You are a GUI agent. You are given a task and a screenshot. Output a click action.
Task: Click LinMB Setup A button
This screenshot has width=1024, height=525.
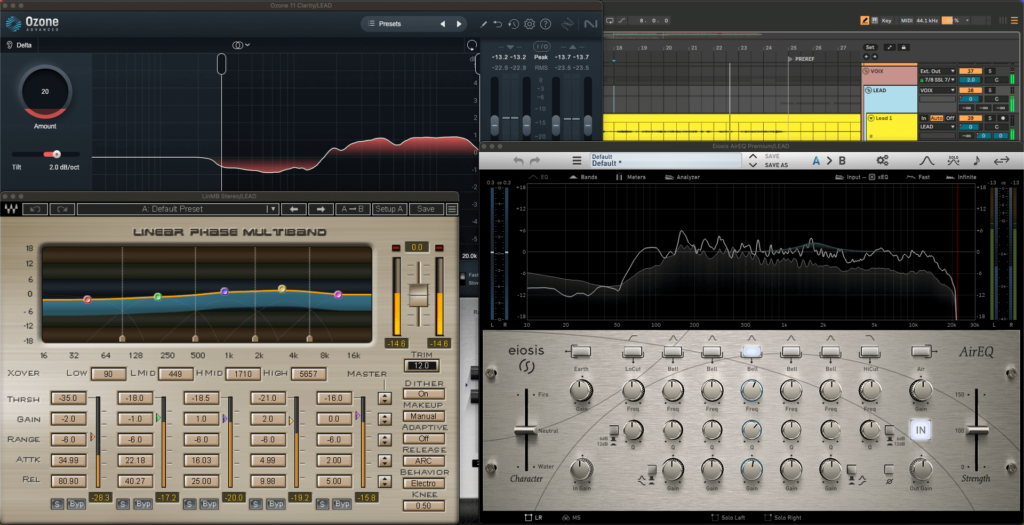pos(389,209)
